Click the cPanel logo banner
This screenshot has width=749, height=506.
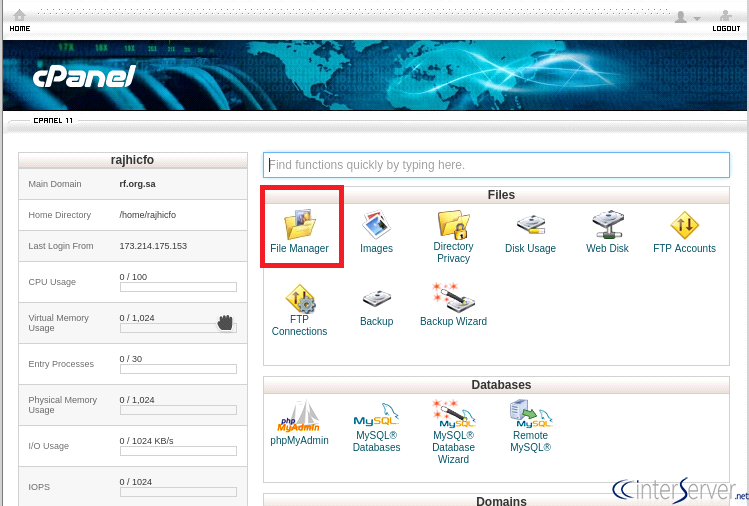(x=84, y=76)
